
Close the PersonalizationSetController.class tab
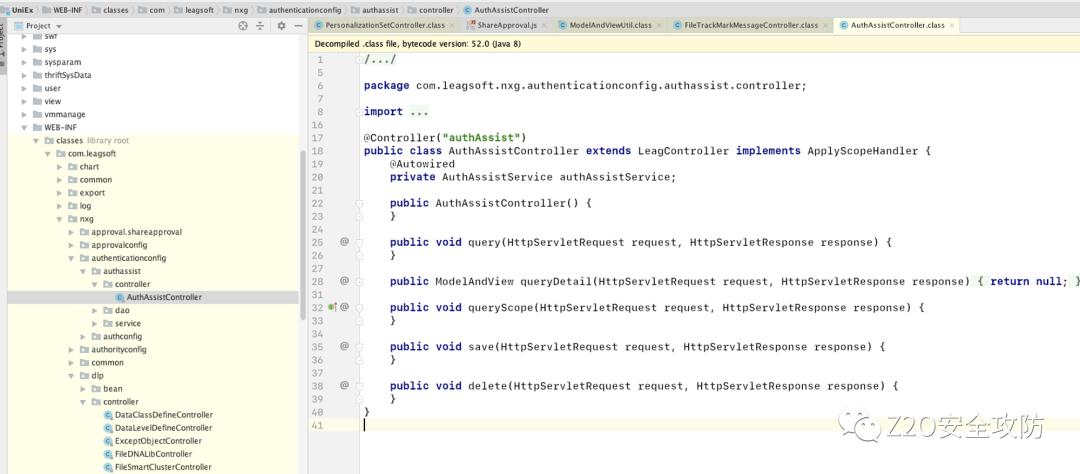(x=453, y=25)
